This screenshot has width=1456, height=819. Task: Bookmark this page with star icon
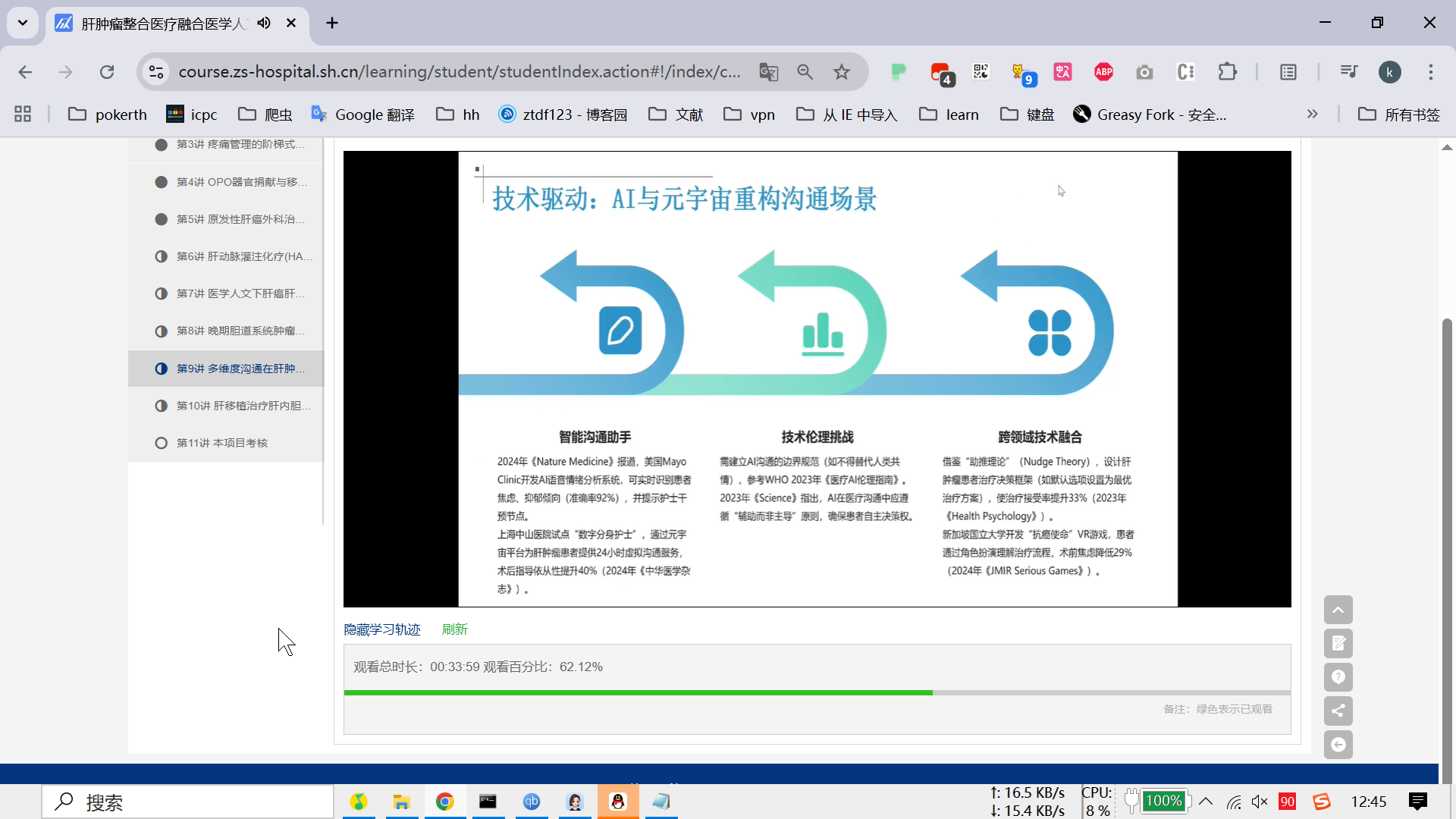[841, 72]
